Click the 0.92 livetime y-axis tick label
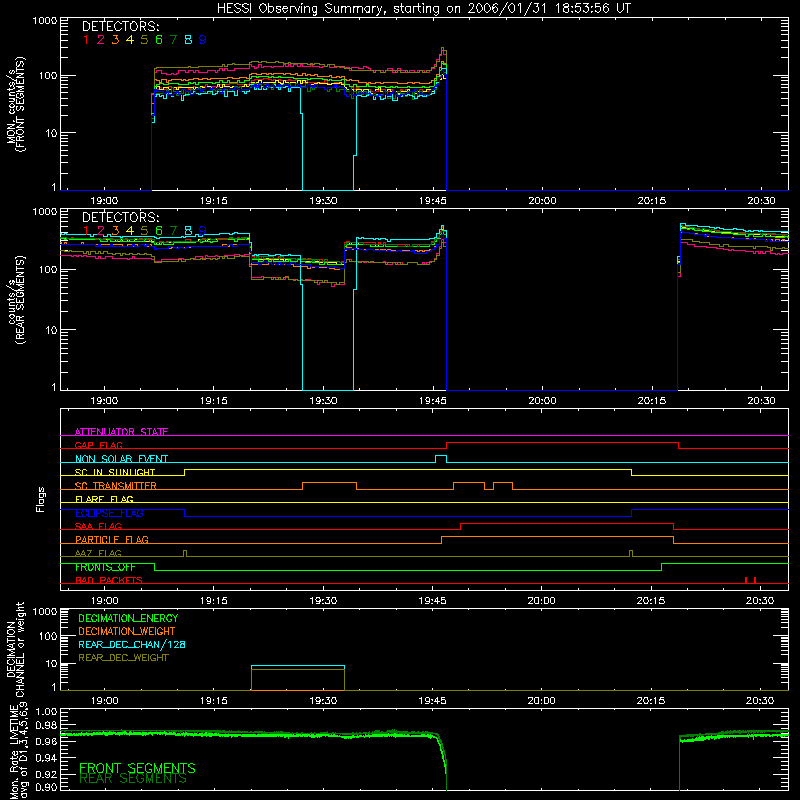The width and height of the screenshot is (800, 800). coord(46,773)
